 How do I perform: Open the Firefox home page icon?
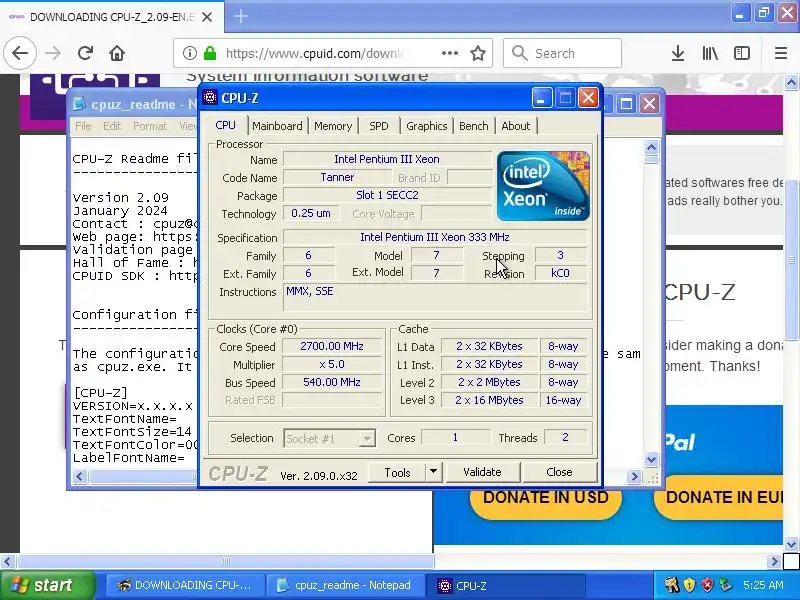[x=117, y=53]
